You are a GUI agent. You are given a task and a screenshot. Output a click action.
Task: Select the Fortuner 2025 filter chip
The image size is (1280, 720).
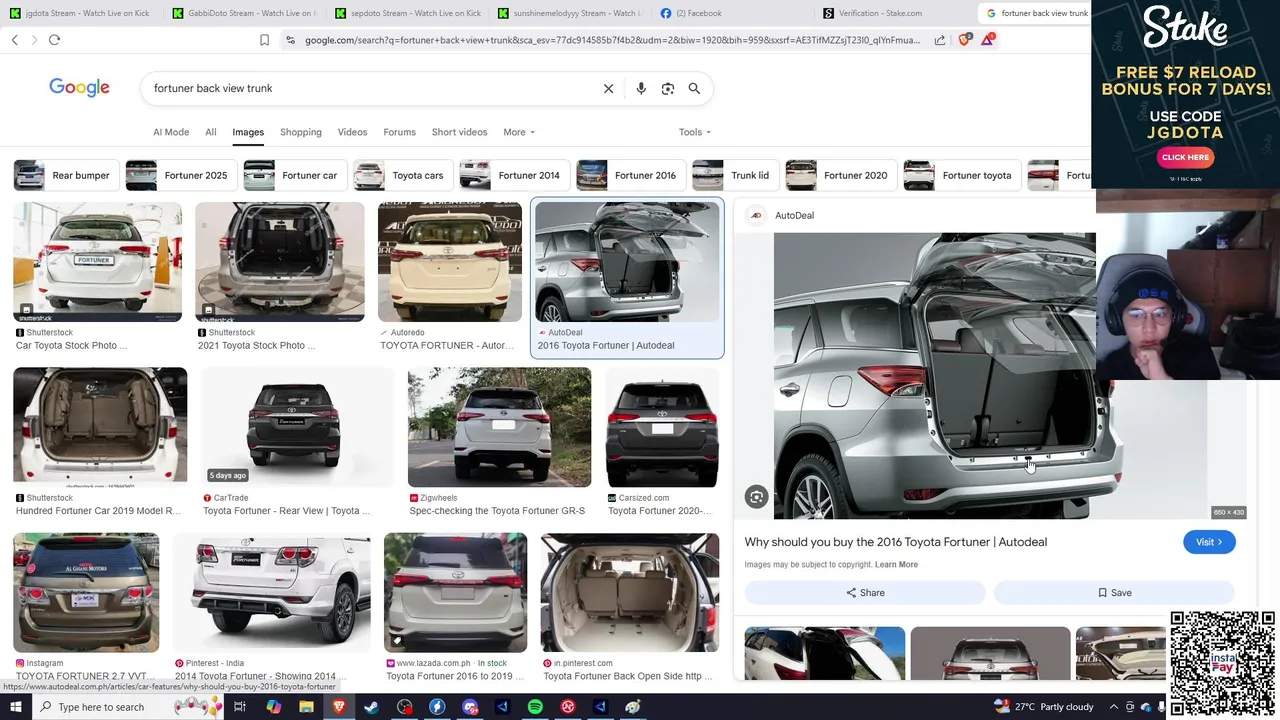click(x=181, y=175)
